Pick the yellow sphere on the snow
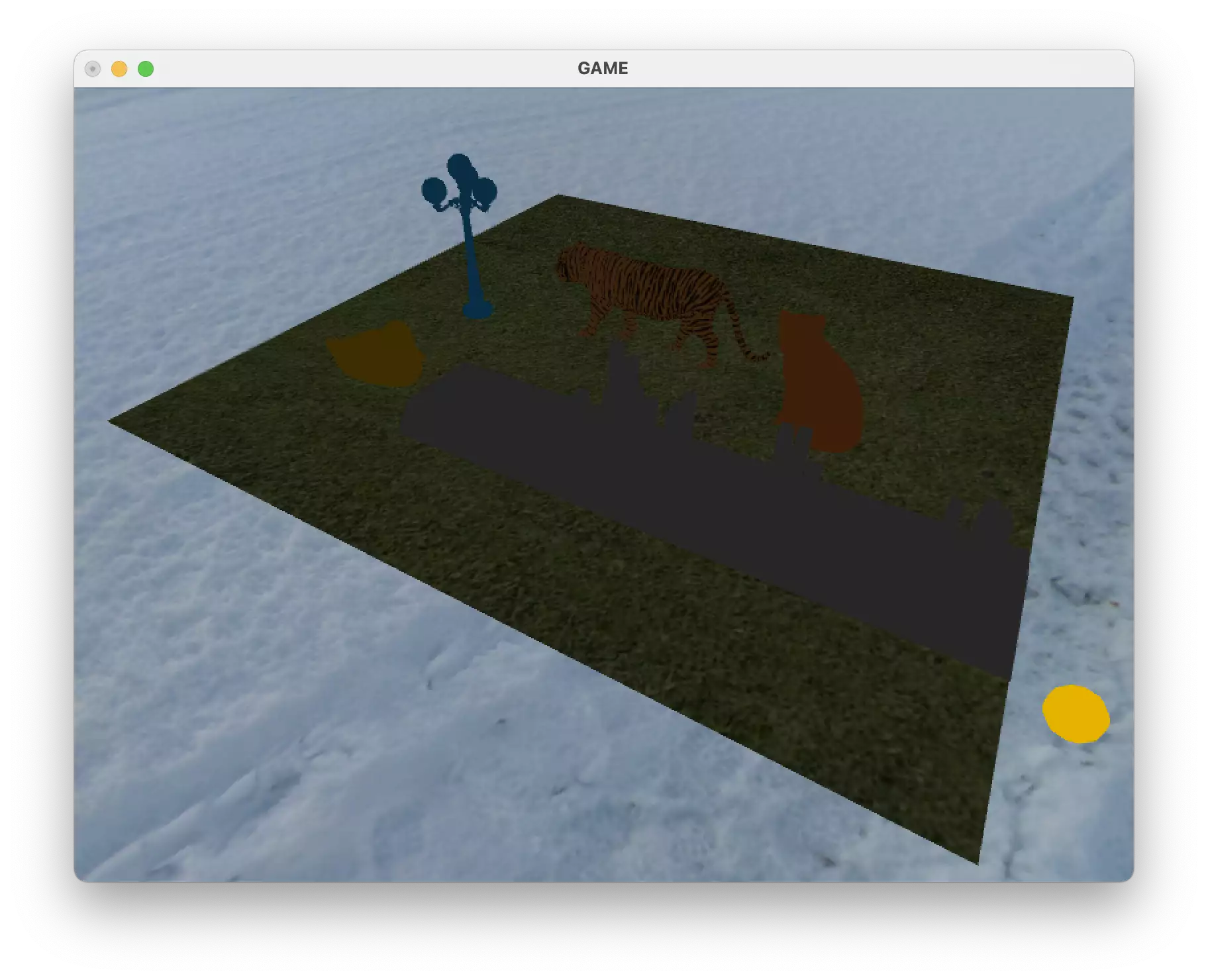 pyautogui.click(x=1075, y=714)
